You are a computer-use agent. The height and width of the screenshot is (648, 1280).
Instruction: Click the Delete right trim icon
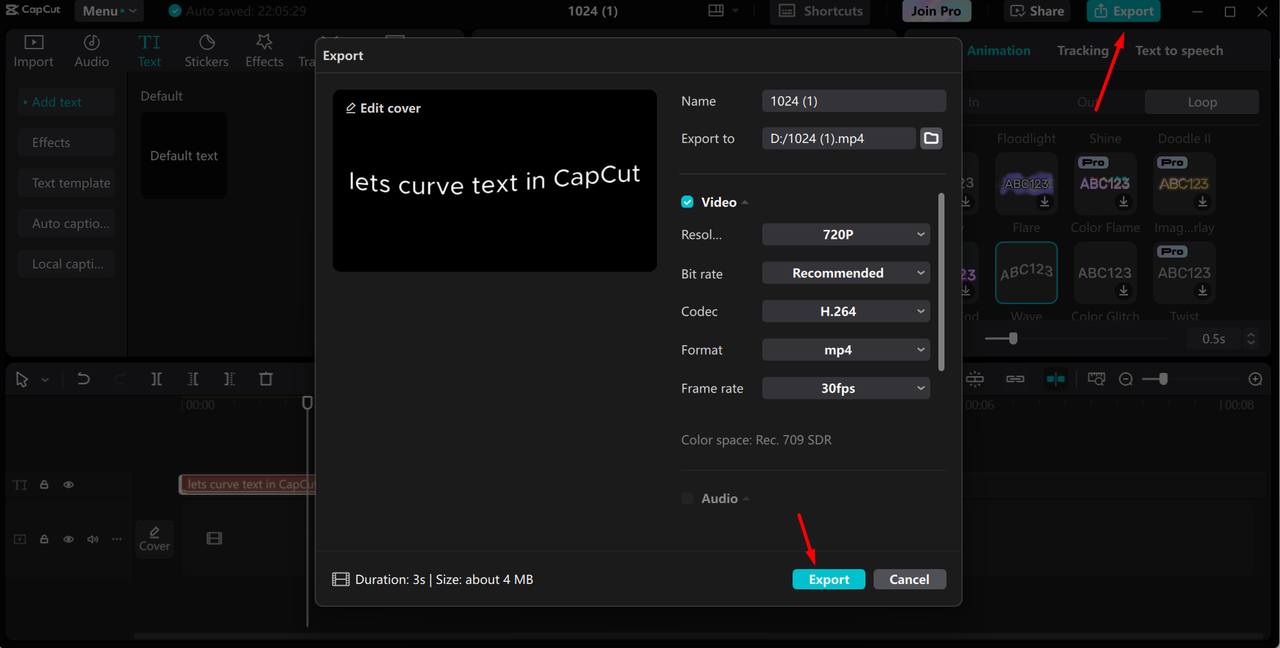[x=229, y=379]
